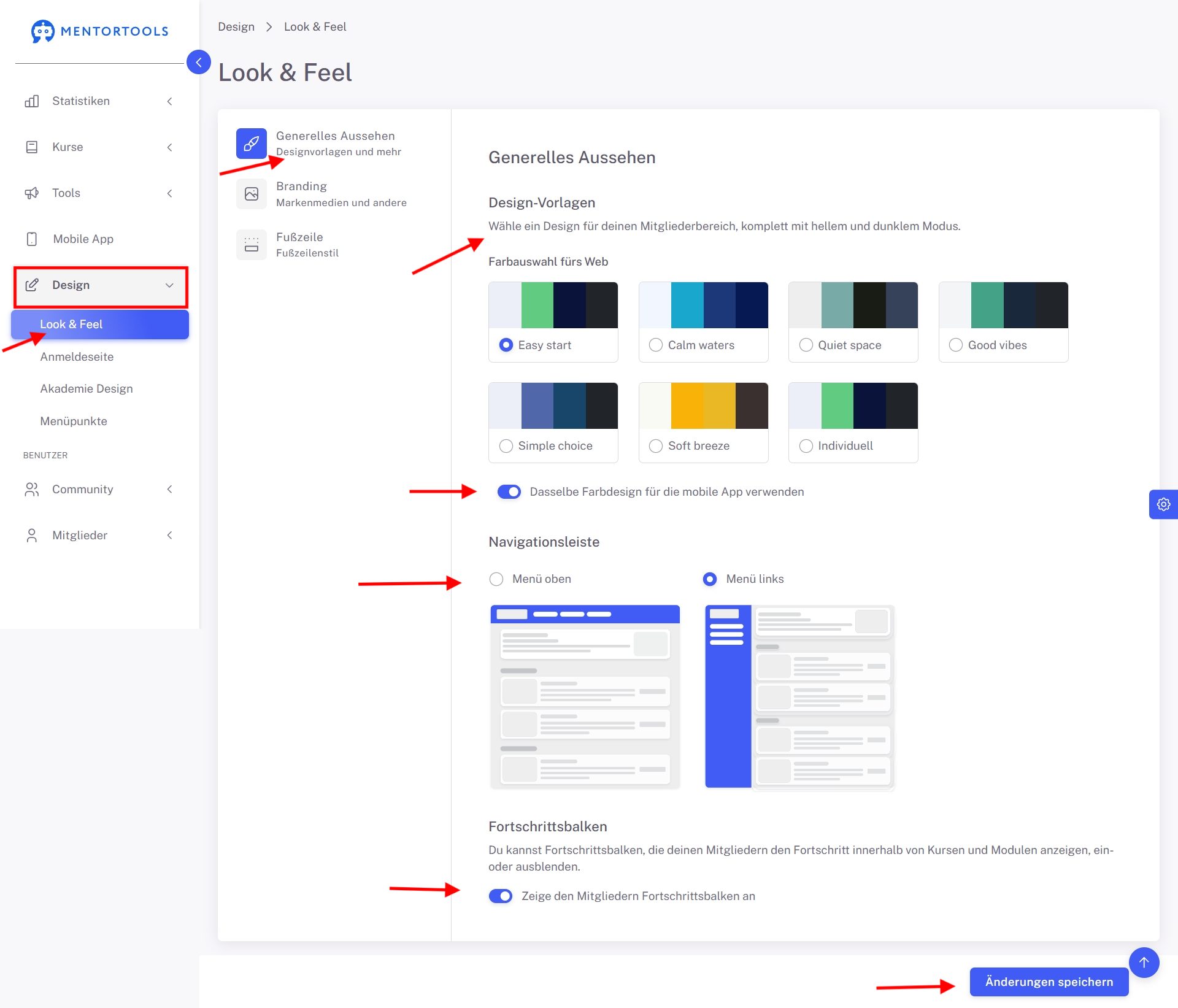The image size is (1178, 1008).
Task: Collapse the sidebar with the round arrow button
Action: pyautogui.click(x=198, y=62)
